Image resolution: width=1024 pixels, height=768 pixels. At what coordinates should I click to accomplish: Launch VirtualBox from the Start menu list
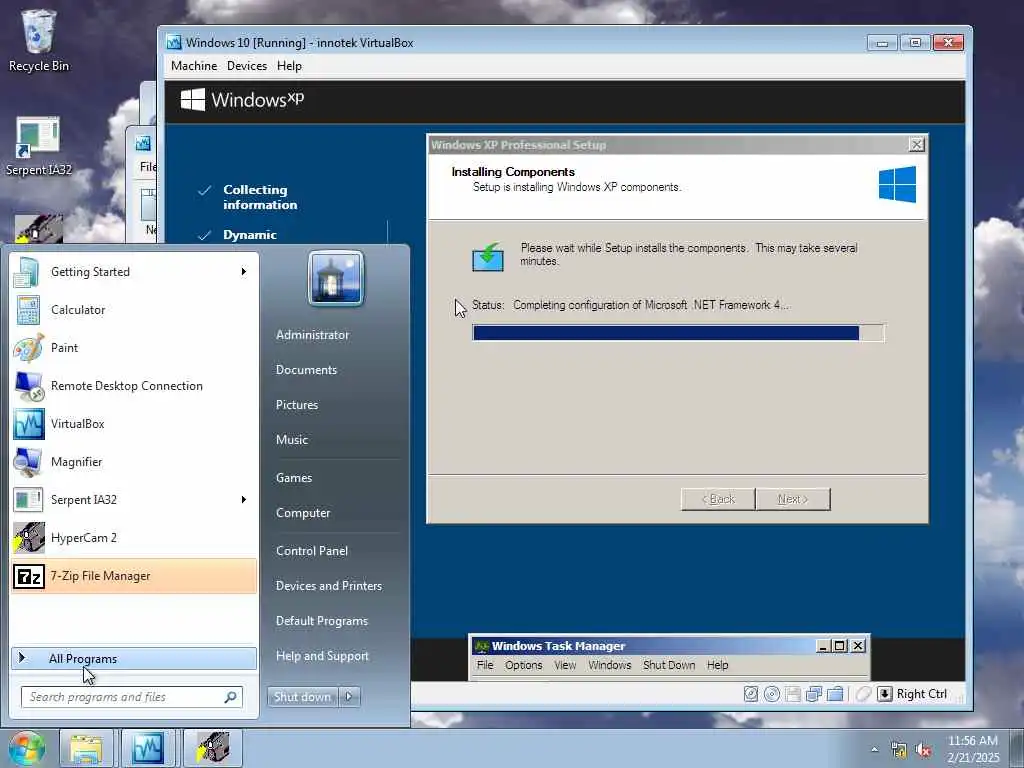click(133, 423)
